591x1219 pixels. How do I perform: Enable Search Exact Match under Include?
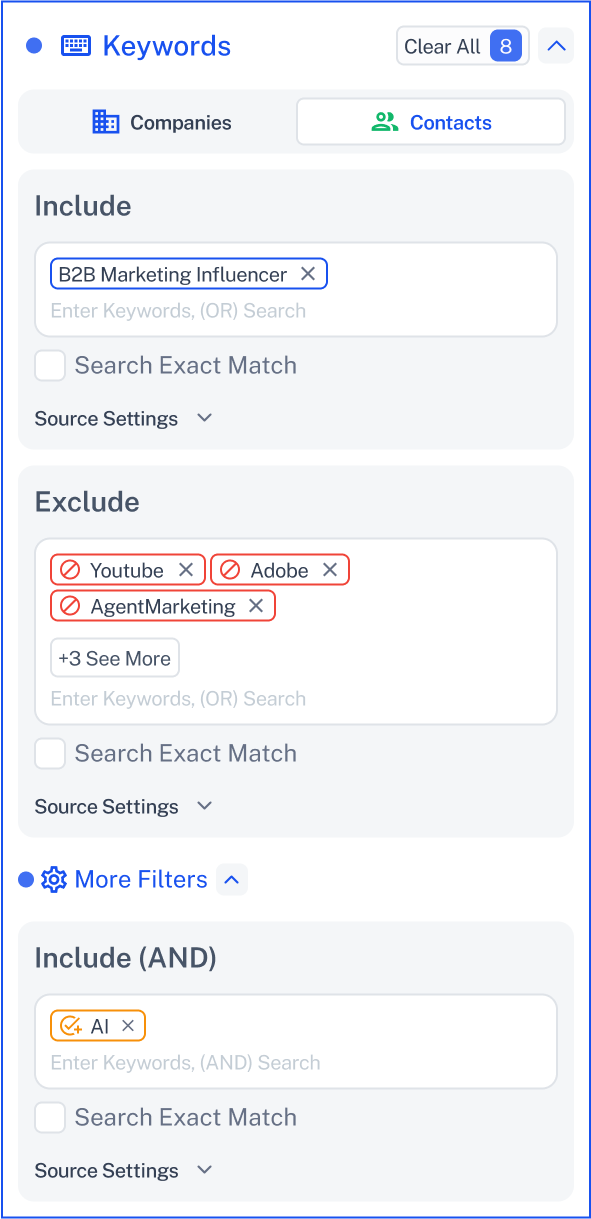50,365
